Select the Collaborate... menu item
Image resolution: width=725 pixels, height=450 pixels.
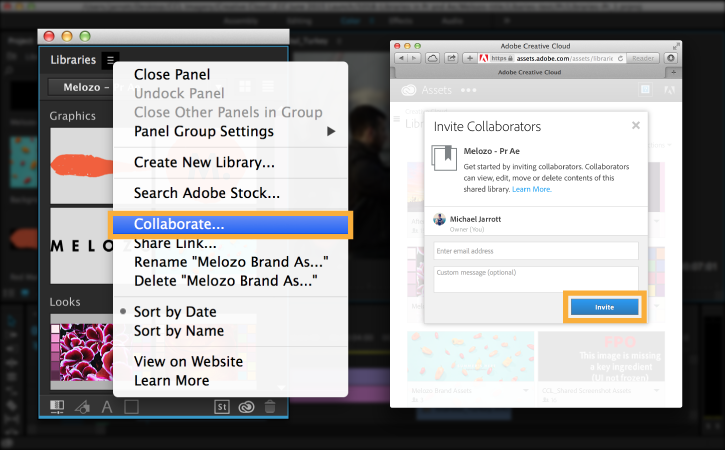pyautogui.click(x=231, y=224)
